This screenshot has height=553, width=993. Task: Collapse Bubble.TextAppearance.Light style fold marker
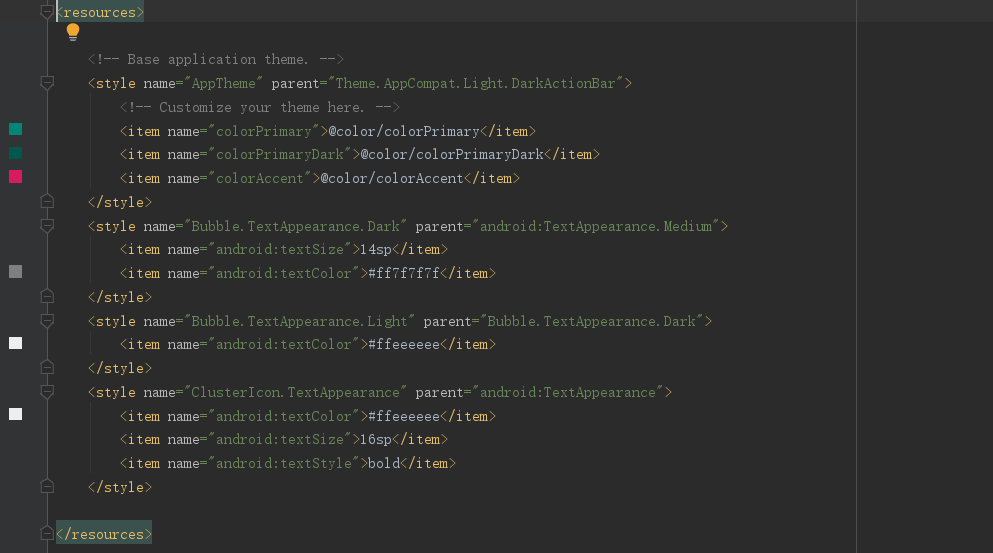pos(47,321)
